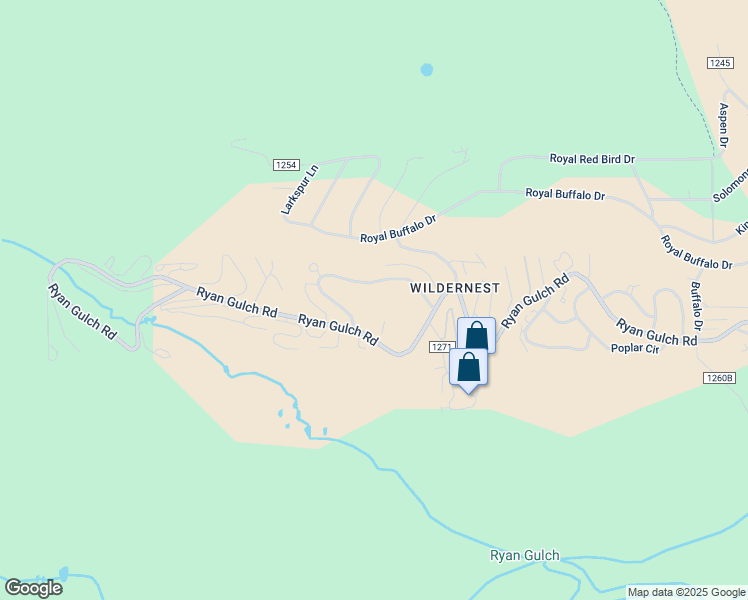Click the 1260B route shield
Screen dimensions: 748x600
pyautogui.click(x=719, y=378)
